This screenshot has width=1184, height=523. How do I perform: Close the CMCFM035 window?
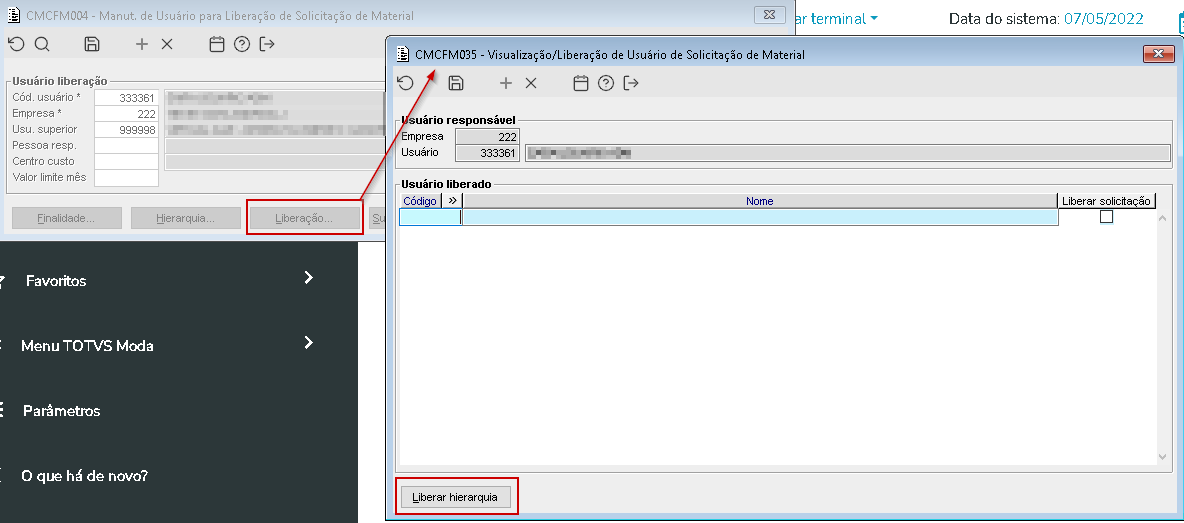[x=1158, y=54]
